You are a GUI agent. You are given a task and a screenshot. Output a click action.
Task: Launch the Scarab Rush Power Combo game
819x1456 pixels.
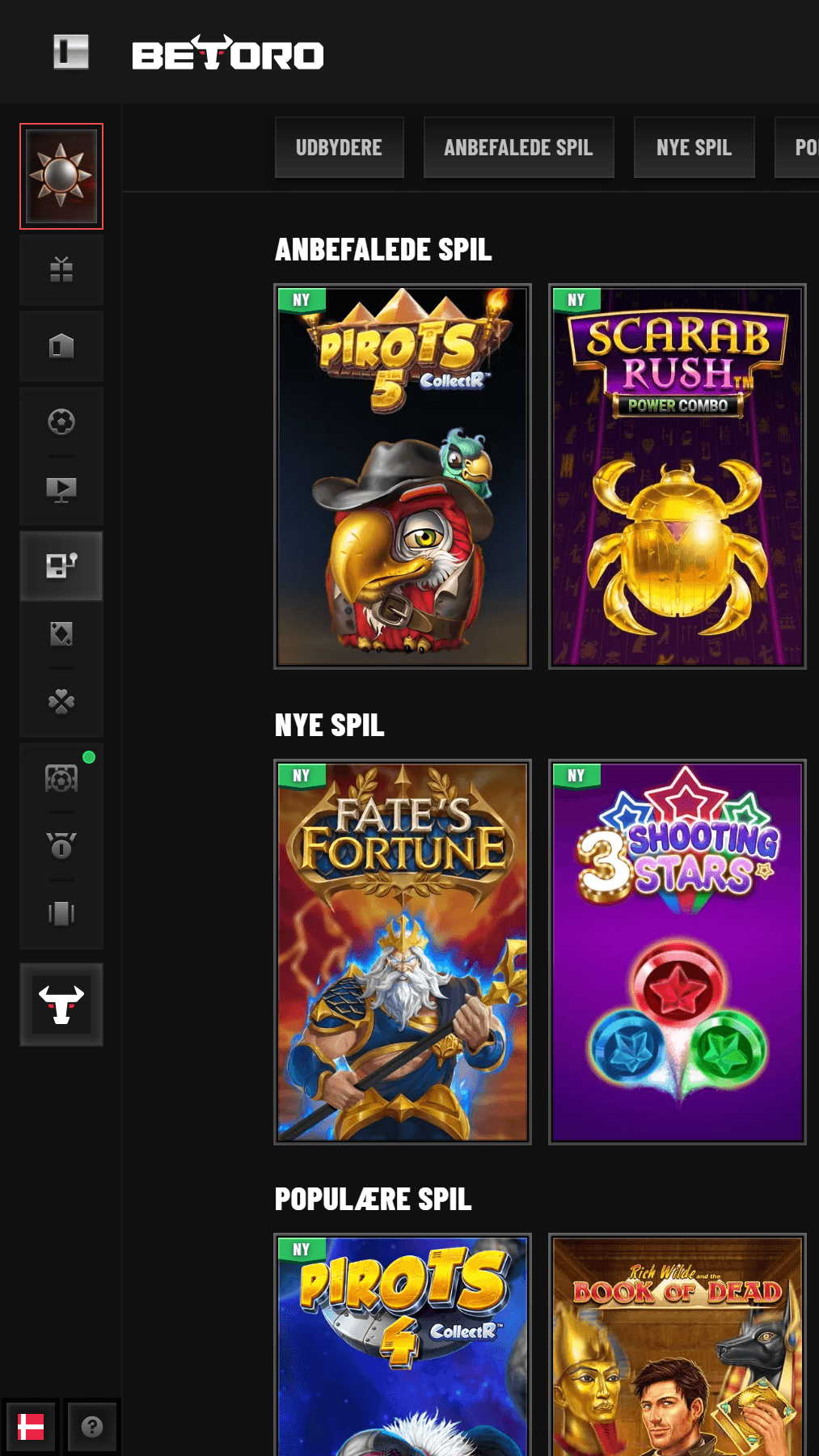point(678,476)
